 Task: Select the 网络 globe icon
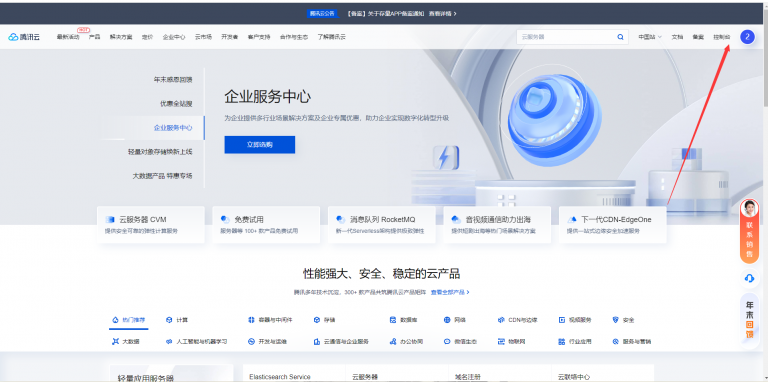click(447, 320)
